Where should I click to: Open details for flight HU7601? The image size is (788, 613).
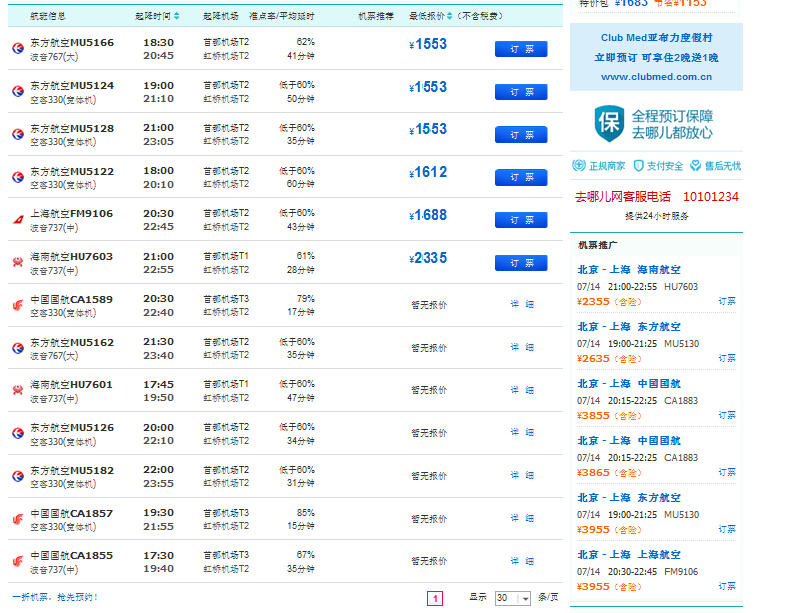click(x=522, y=390)
